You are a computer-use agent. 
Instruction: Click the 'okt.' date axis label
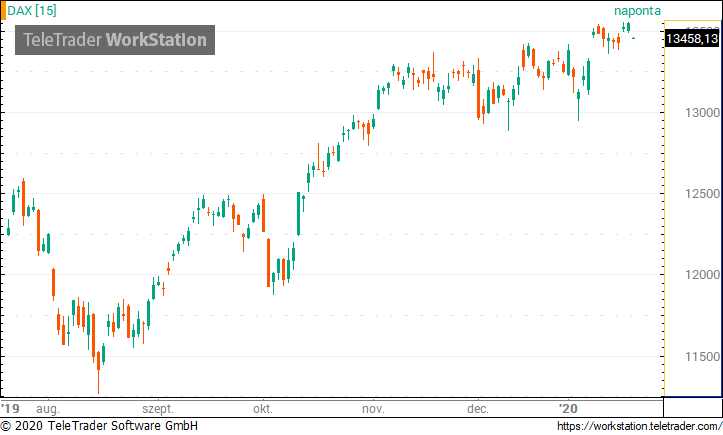coord(263,409)
